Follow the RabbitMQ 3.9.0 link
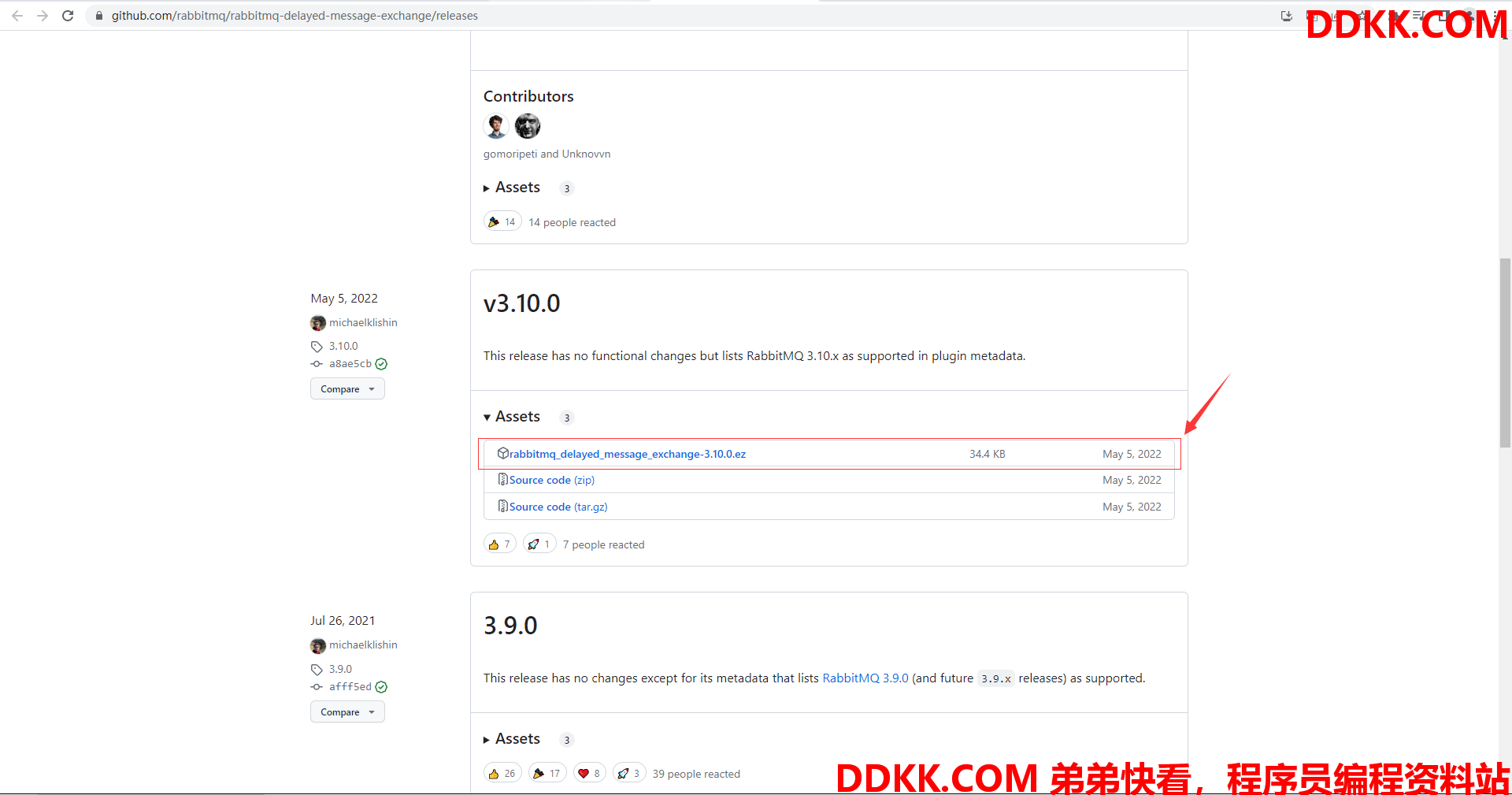Viewport: 1512px width, 795px height. (x=865, y=678)
